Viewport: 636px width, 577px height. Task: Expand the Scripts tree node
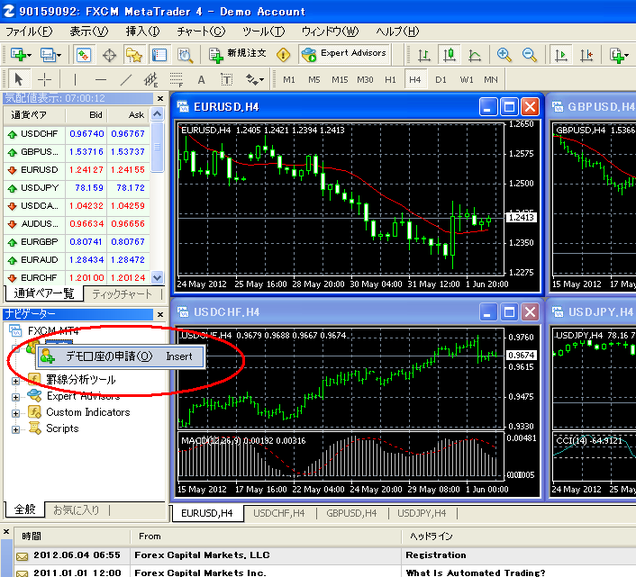point(15,429)
